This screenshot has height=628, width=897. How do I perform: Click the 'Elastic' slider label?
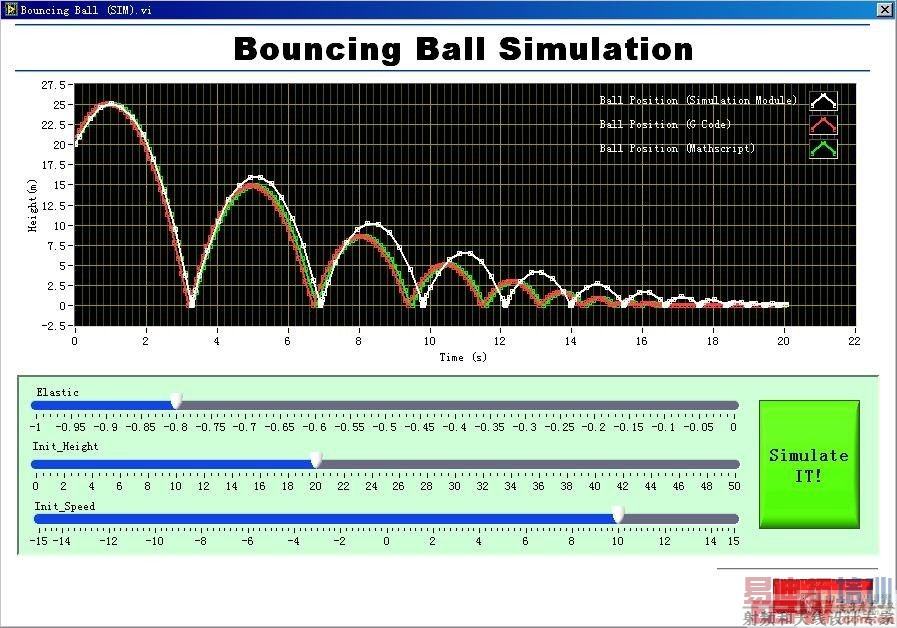pyautogui.click(x=57, y=392)
